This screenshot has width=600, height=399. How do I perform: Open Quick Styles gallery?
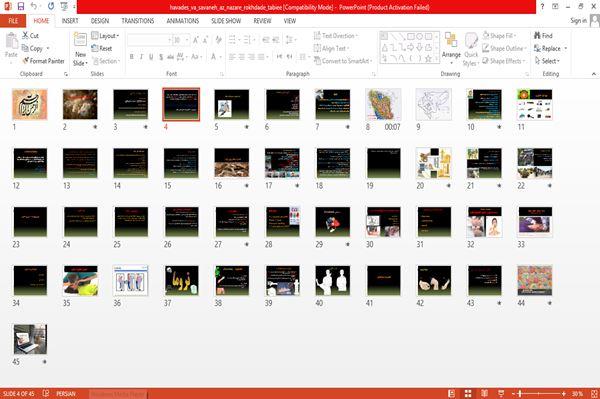[x=471, y=50]
